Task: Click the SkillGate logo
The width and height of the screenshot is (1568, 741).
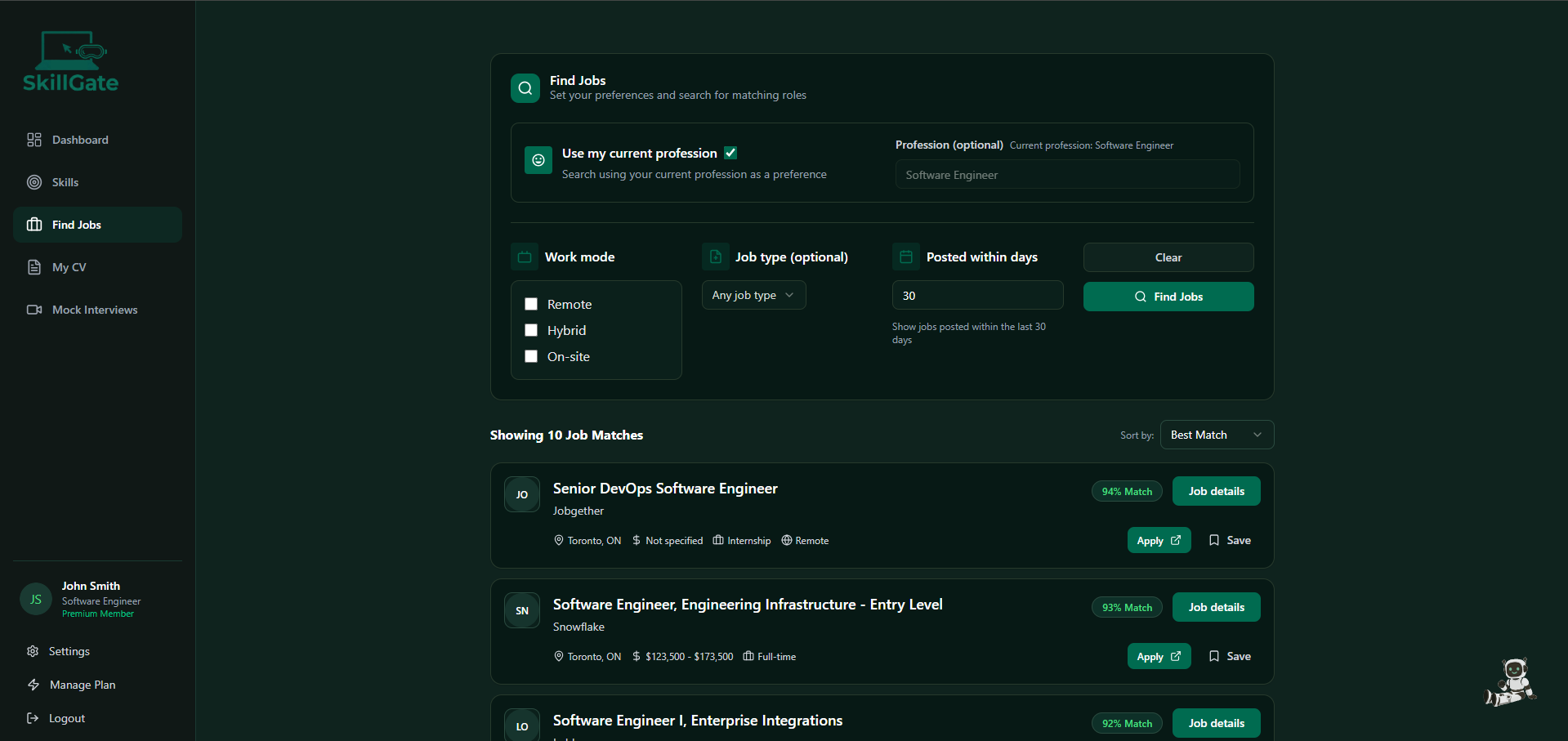Action: 71,61
